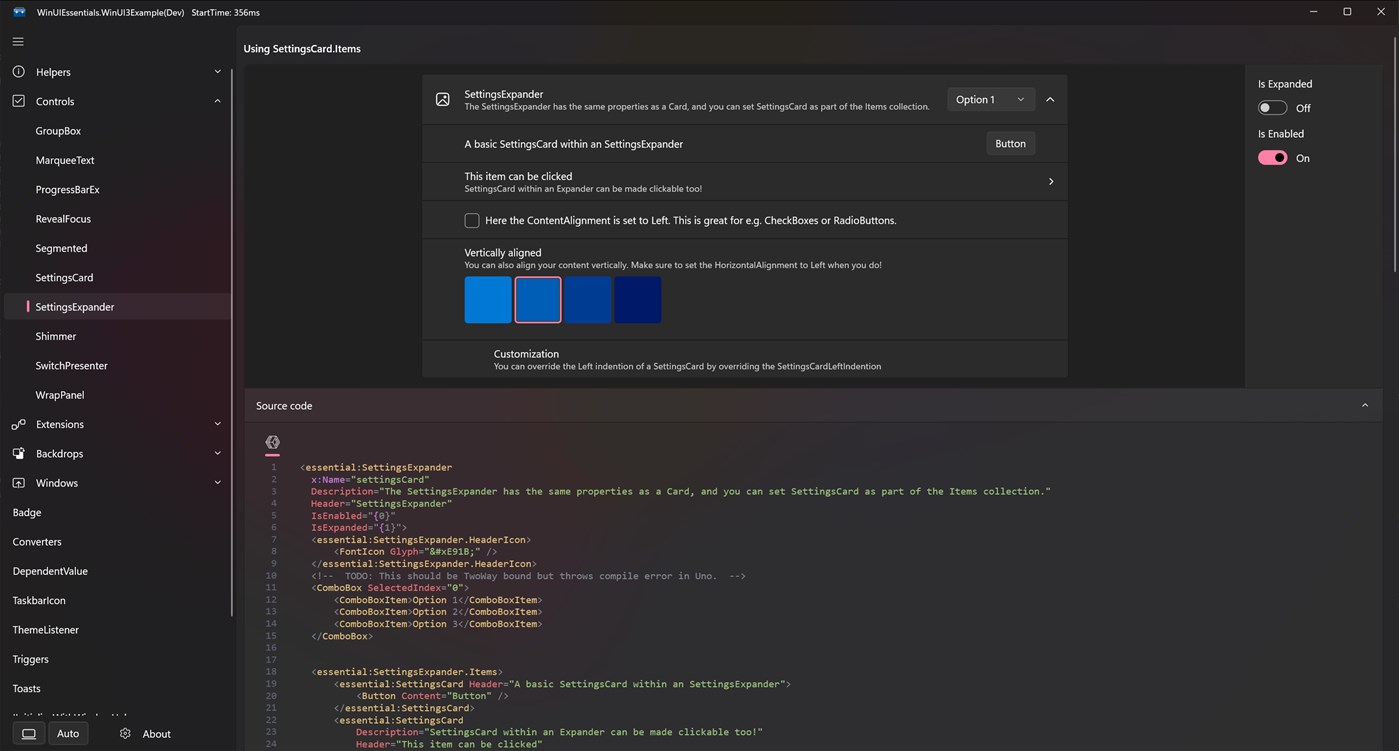Image resolution: width=1399 pixels, height=751 pixels.
Task: Click the 'Source code' panel title
Action: coord(284,406)
